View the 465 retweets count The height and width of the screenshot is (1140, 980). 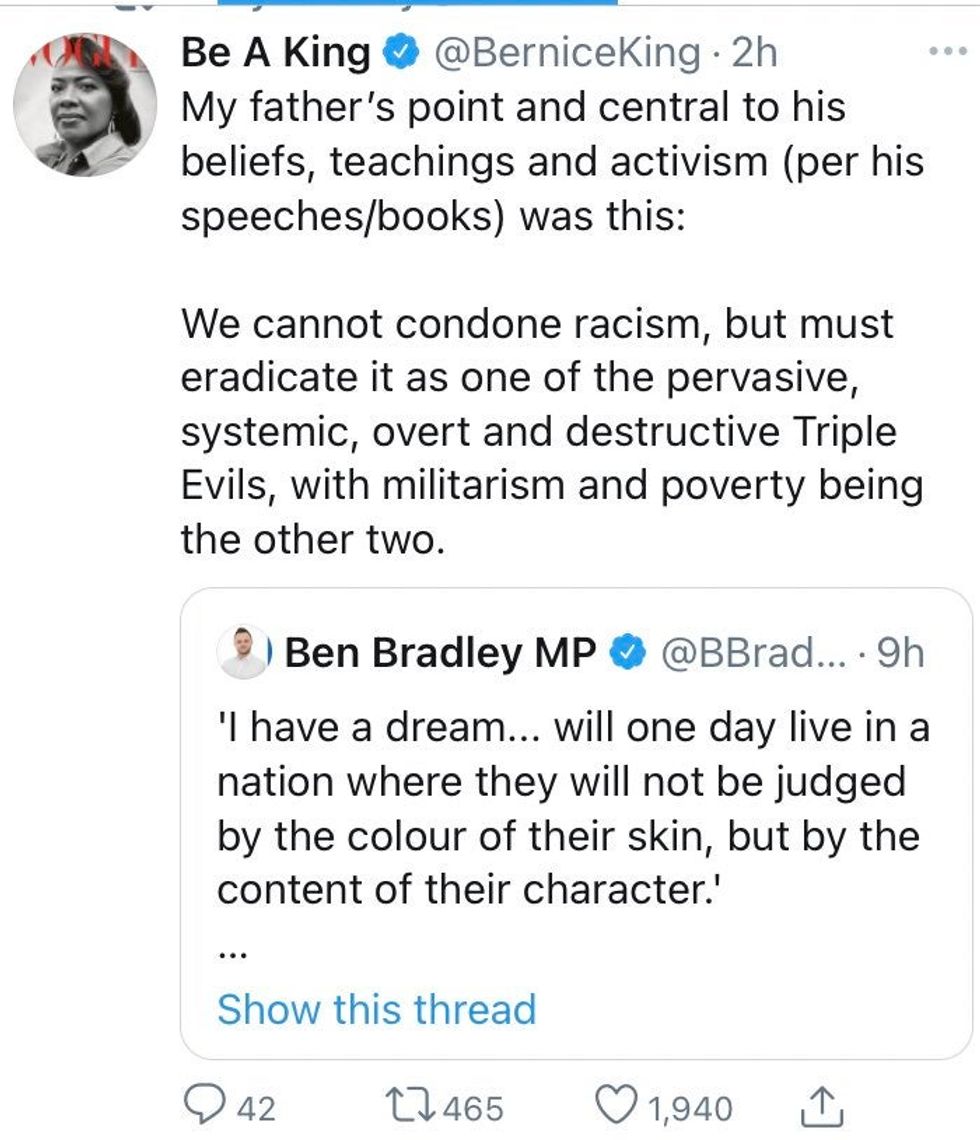coord(473,1108)
